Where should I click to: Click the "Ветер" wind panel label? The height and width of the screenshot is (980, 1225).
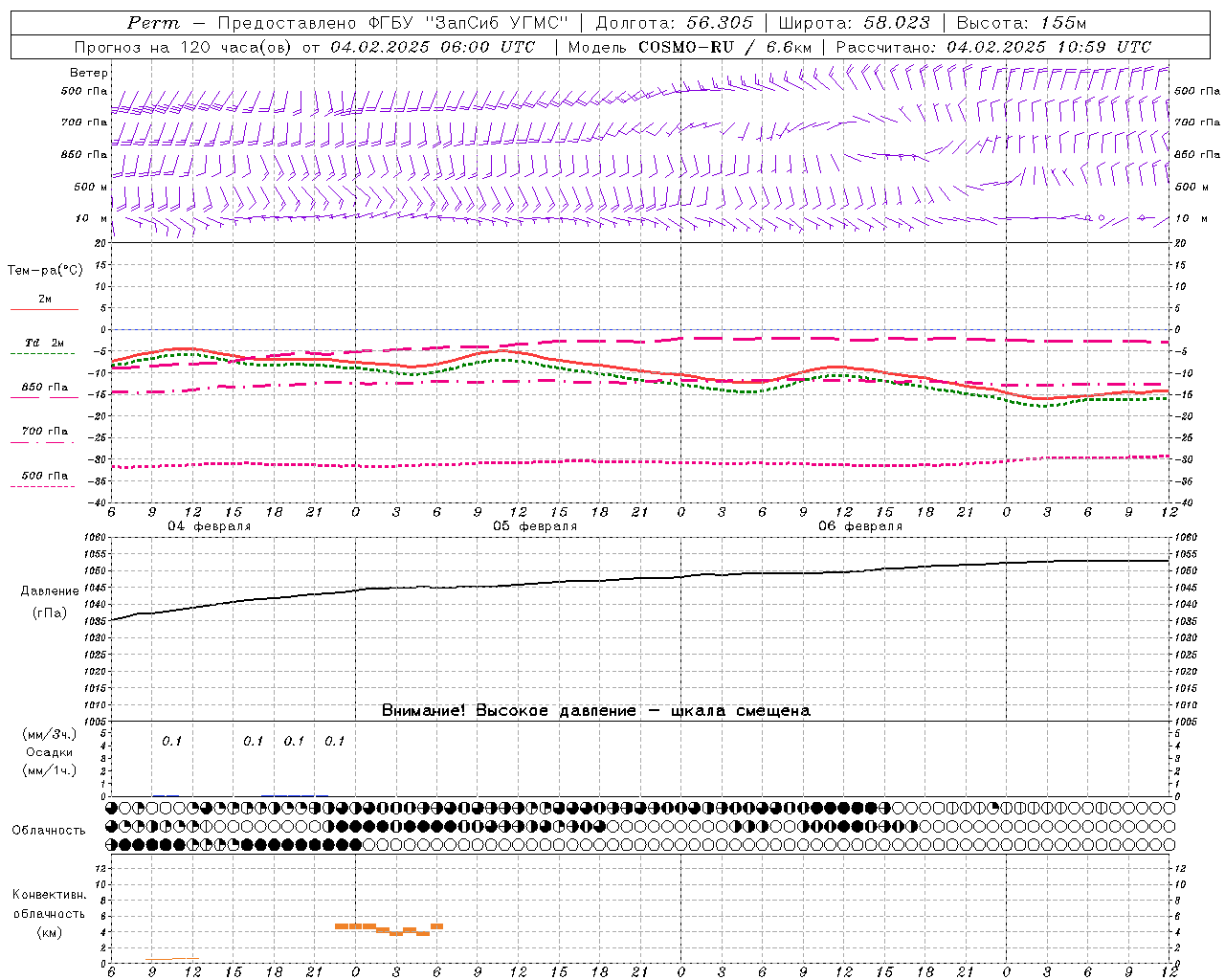(x=89, y=73)
